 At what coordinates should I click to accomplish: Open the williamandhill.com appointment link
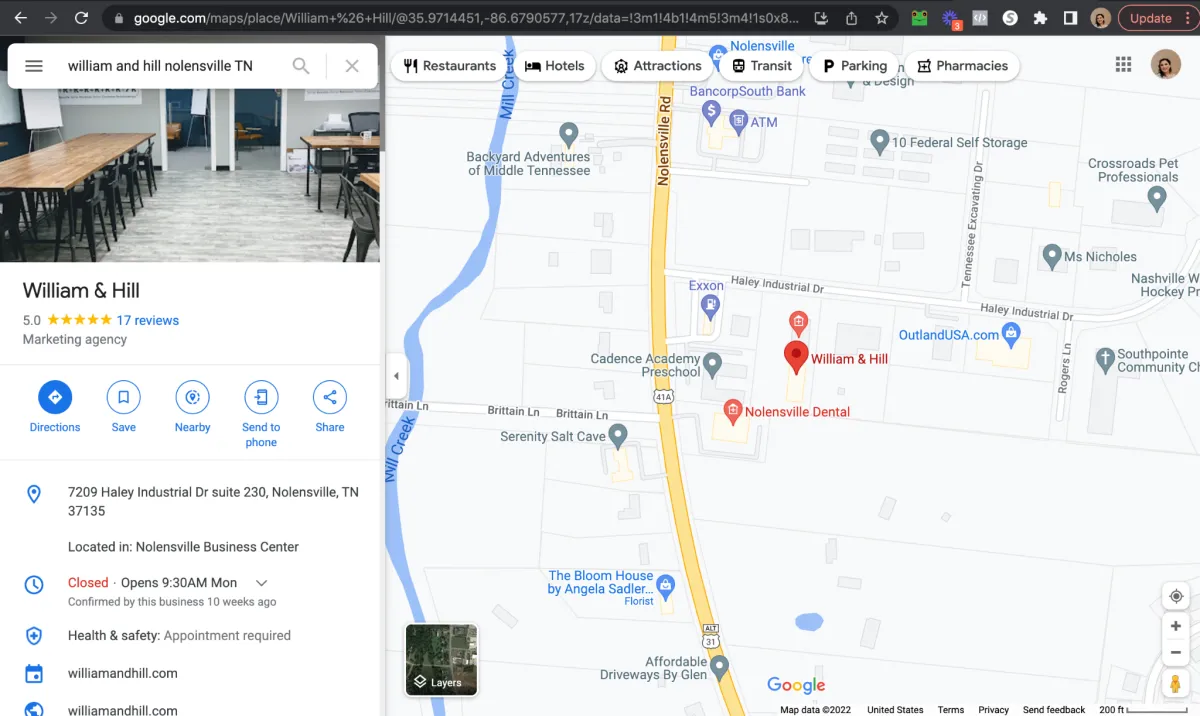point(123,674)
